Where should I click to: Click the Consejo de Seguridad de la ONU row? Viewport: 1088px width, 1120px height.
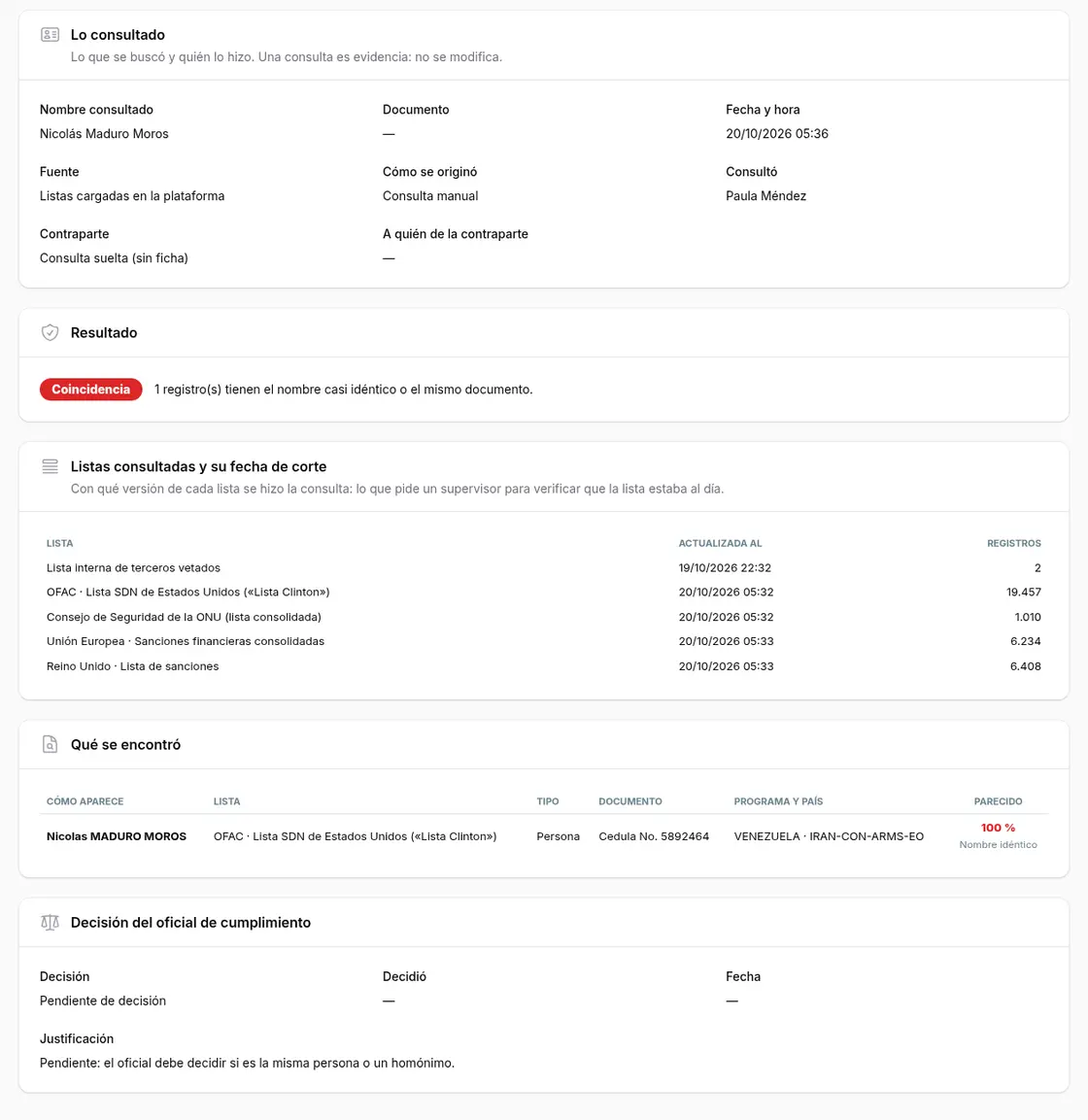pos(544,617)
